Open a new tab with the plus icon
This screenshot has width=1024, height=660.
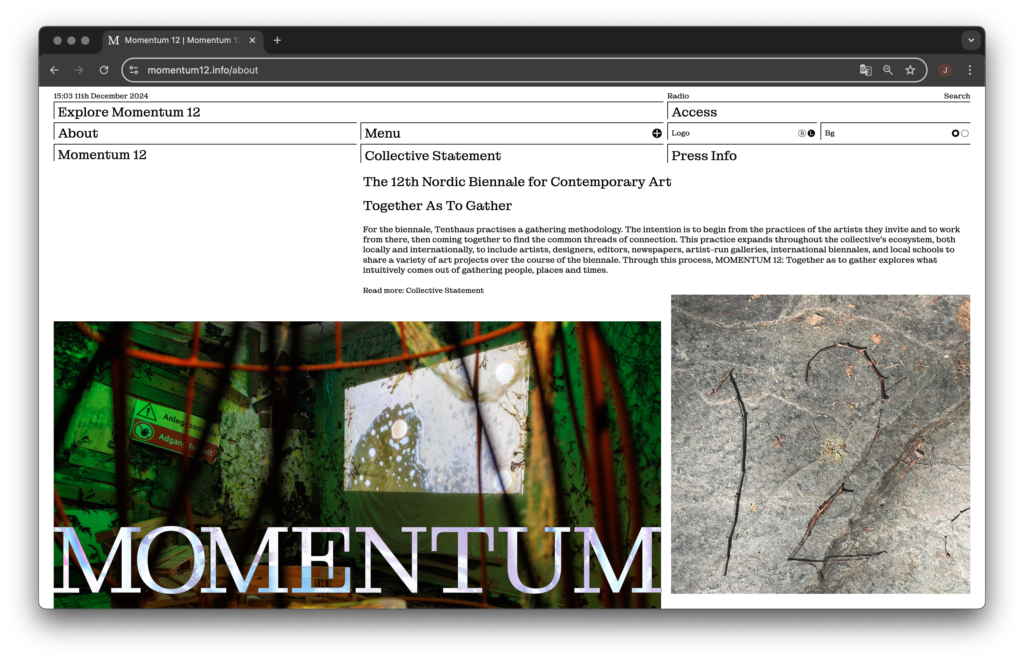click(277, 40)
